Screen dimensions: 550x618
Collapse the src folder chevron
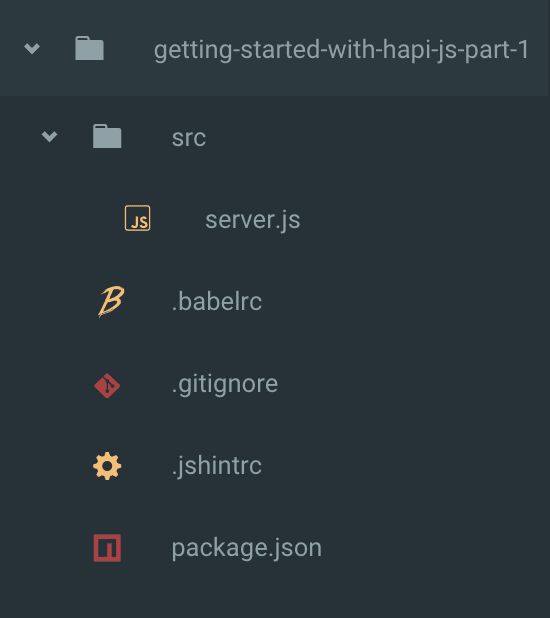[49, 136]
